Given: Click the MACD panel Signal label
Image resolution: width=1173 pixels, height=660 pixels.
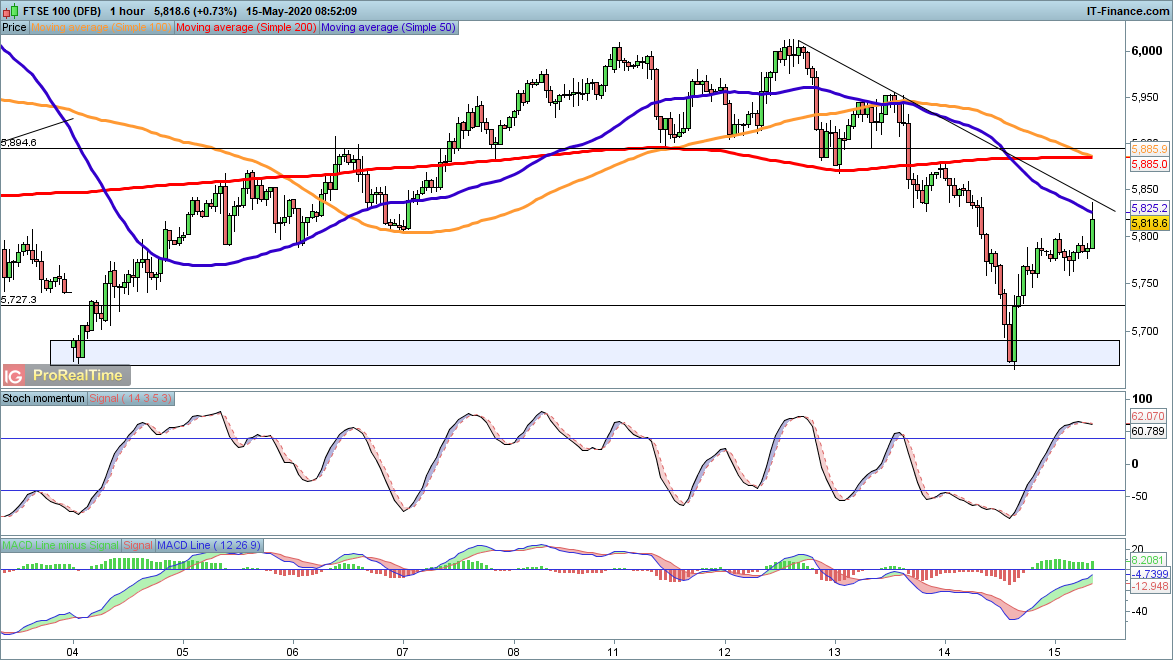Looking at the screenshot, I should 138,546.
